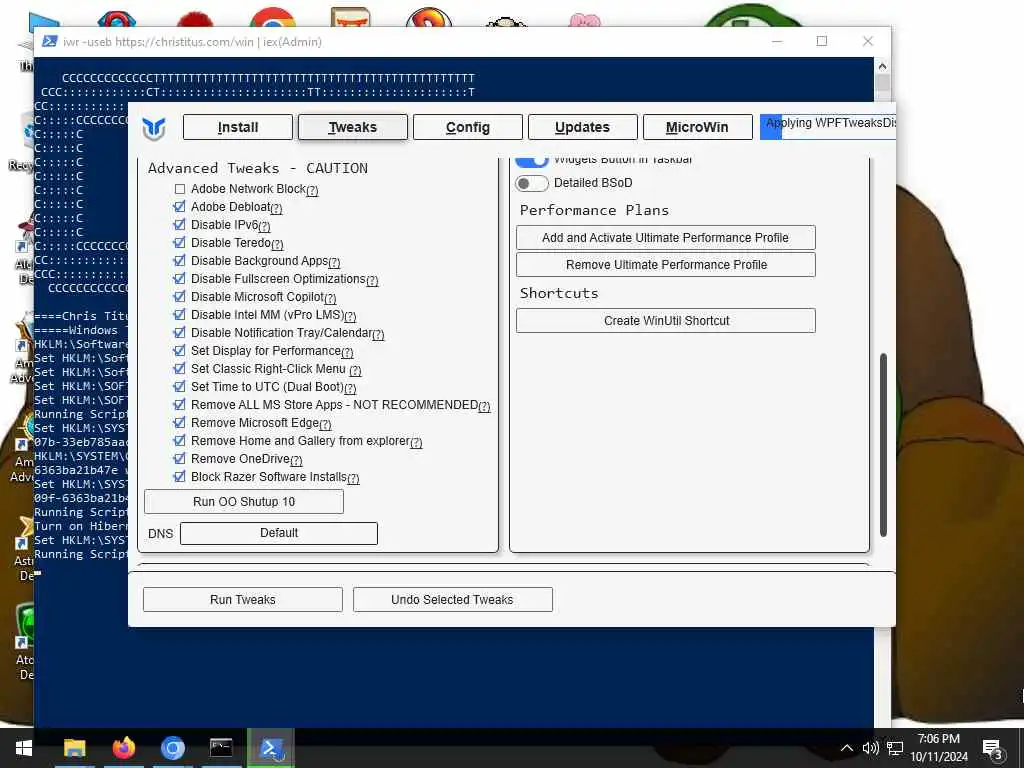Uncheck Disable Background Apps
1024x768 pixels.
click(180, 261)
